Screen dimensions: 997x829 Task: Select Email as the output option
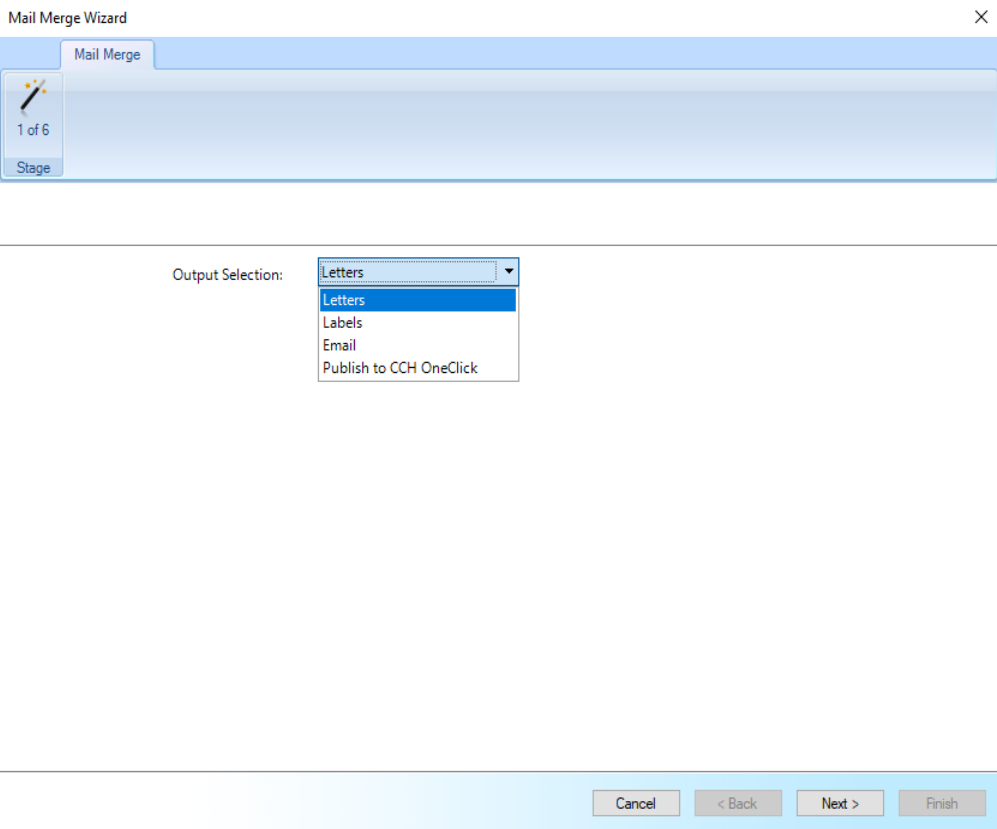(418, 345)
